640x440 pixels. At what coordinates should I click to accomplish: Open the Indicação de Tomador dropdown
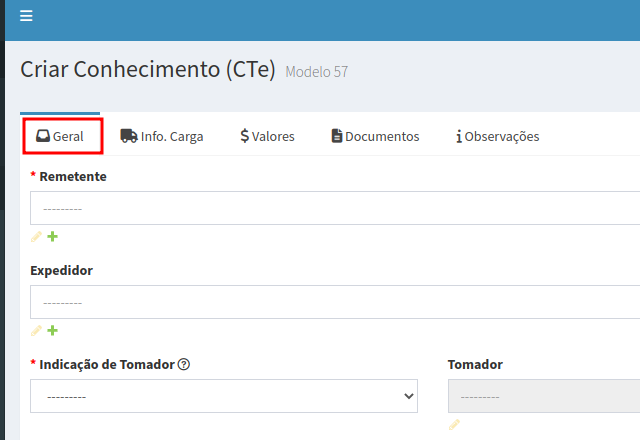point(224,396)
